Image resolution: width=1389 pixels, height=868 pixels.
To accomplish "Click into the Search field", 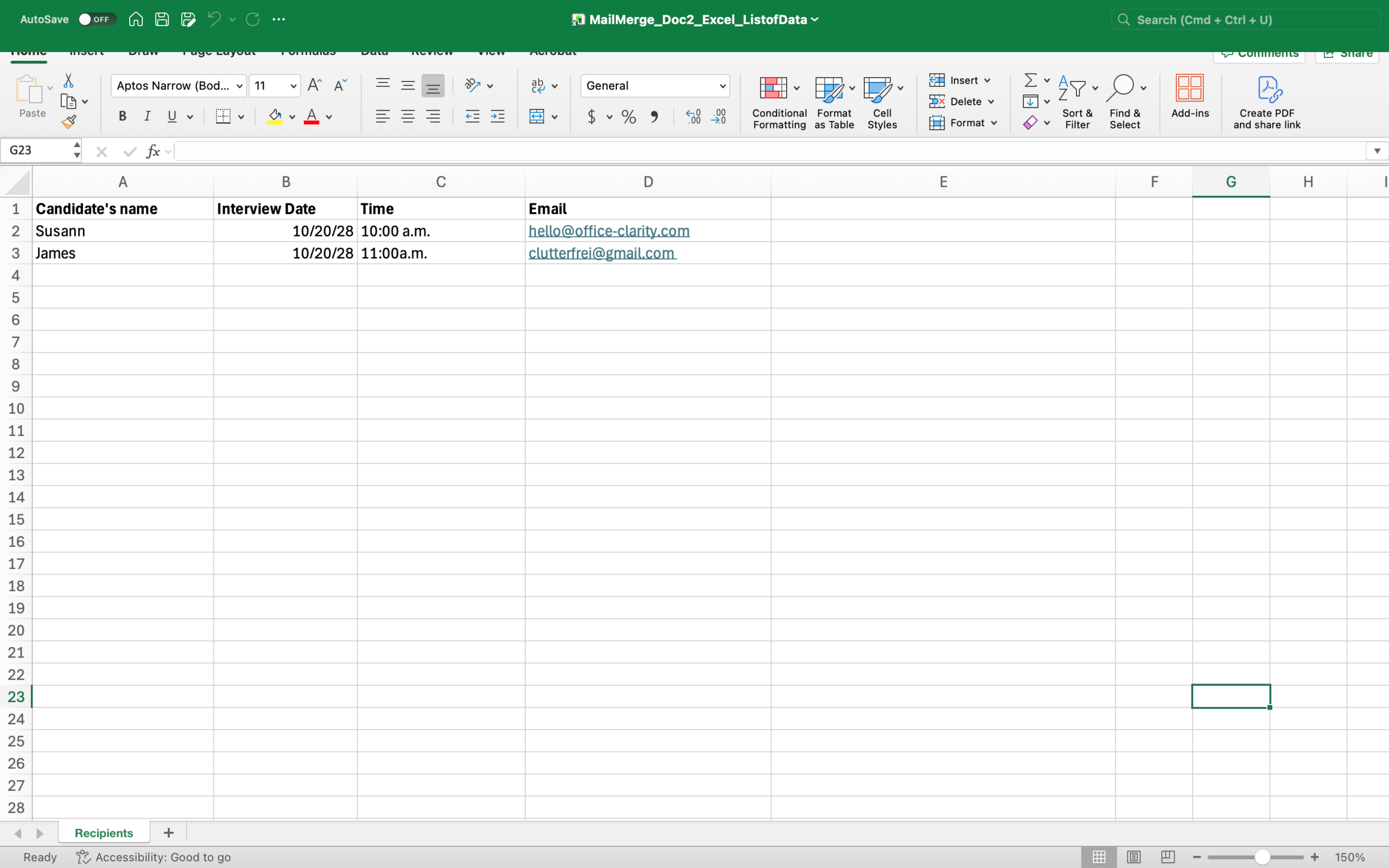I will (x=1246, y=20).
